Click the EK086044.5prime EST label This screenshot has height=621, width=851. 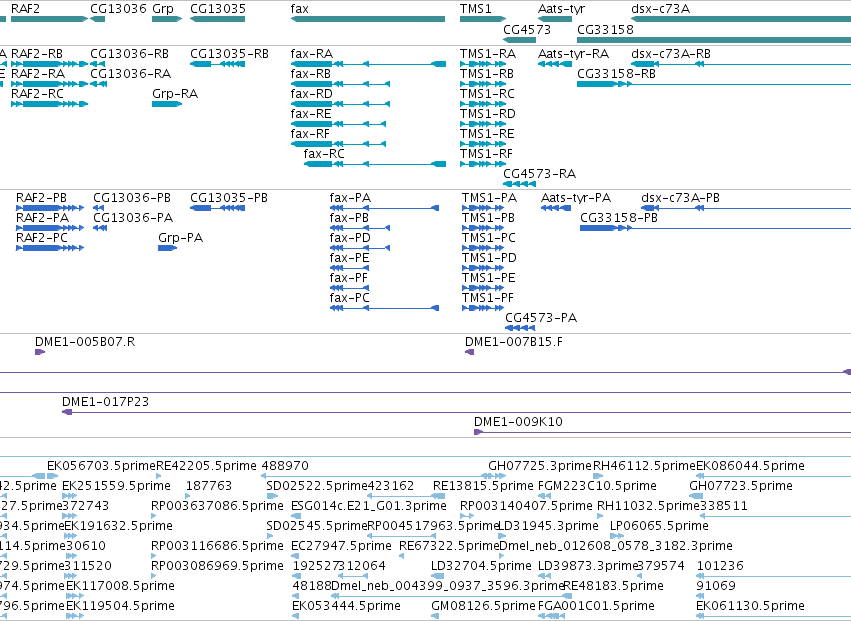750,466
